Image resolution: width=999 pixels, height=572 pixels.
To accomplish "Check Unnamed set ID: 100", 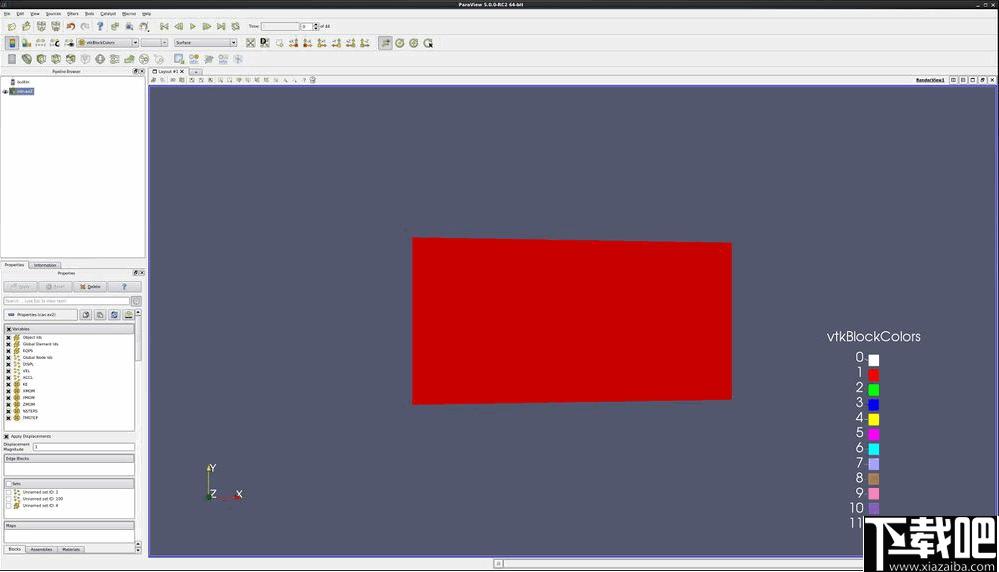I will coord(9,499).
